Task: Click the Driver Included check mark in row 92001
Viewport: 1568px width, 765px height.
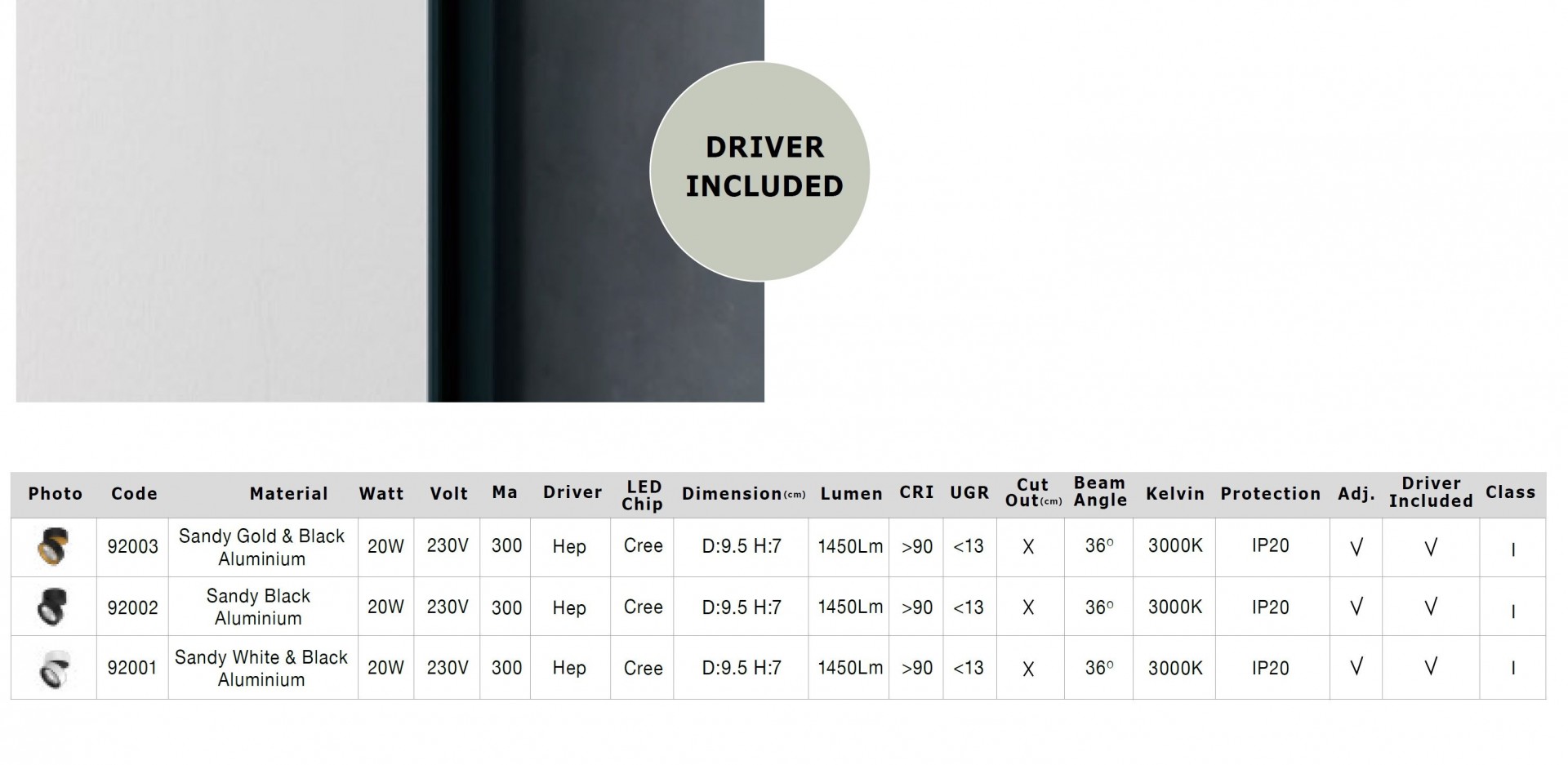Action: (x=1431, y=667)
